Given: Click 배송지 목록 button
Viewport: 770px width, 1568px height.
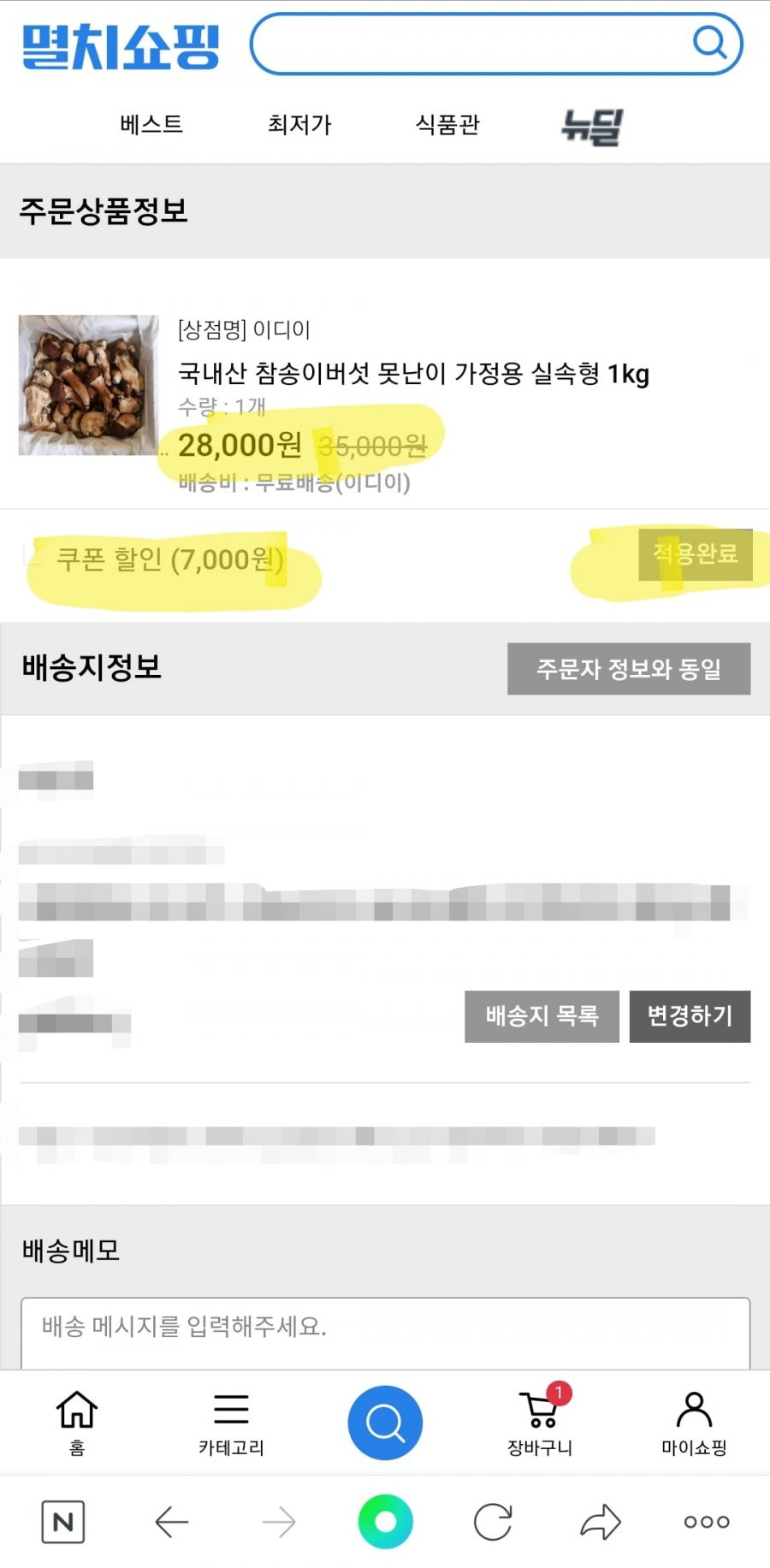Looking at the screenshot, I should [x=542, y=1016].
